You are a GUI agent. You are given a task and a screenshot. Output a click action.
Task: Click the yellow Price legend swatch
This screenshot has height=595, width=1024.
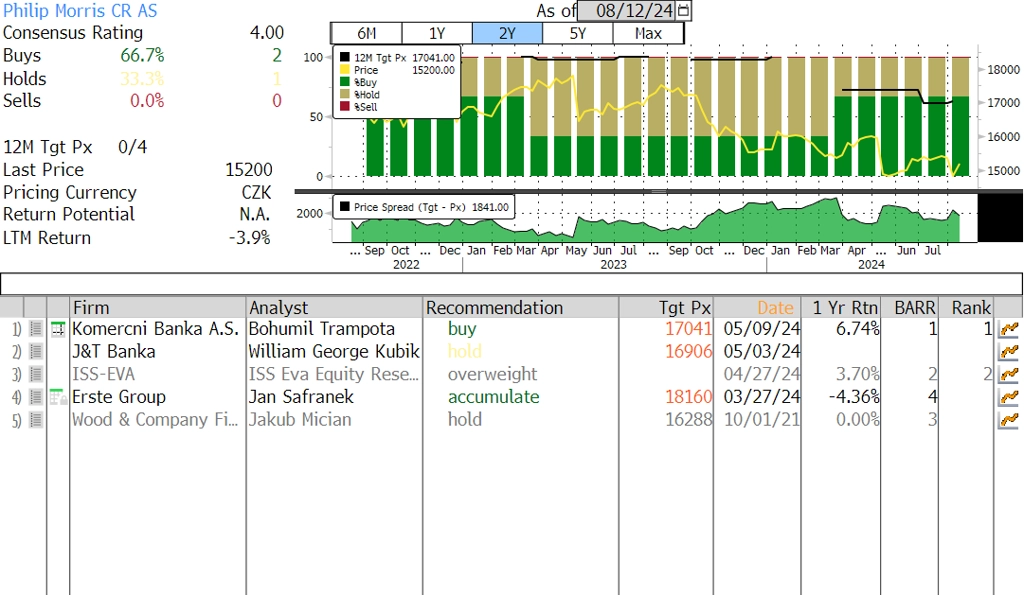pos(344,70)
